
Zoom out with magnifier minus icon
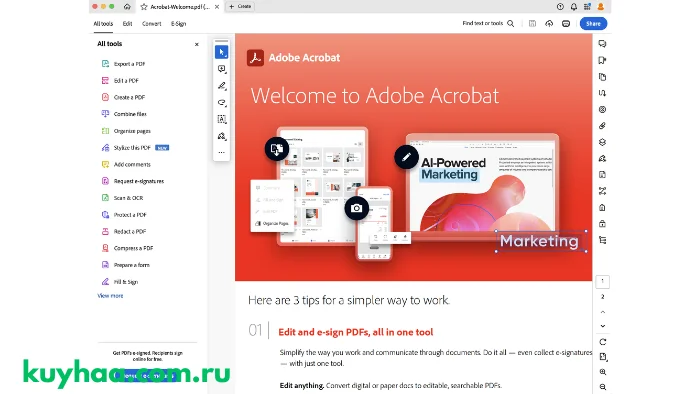[x=603, y=387]
